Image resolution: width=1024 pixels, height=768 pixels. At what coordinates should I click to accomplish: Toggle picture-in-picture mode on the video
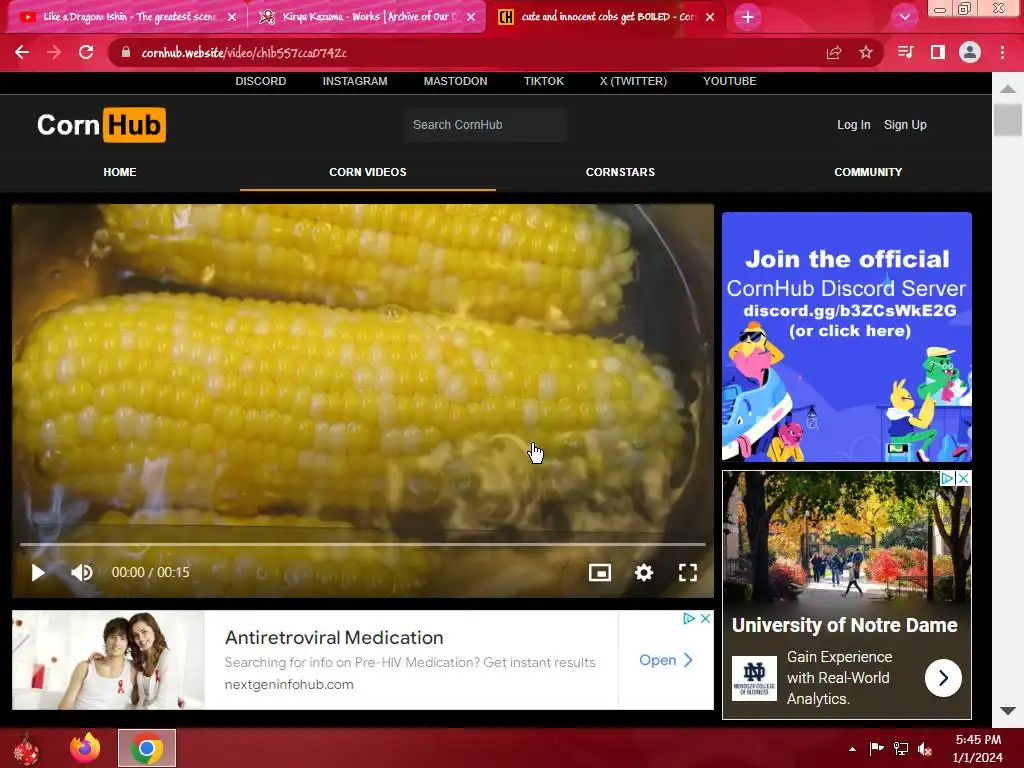click(600, 573)
